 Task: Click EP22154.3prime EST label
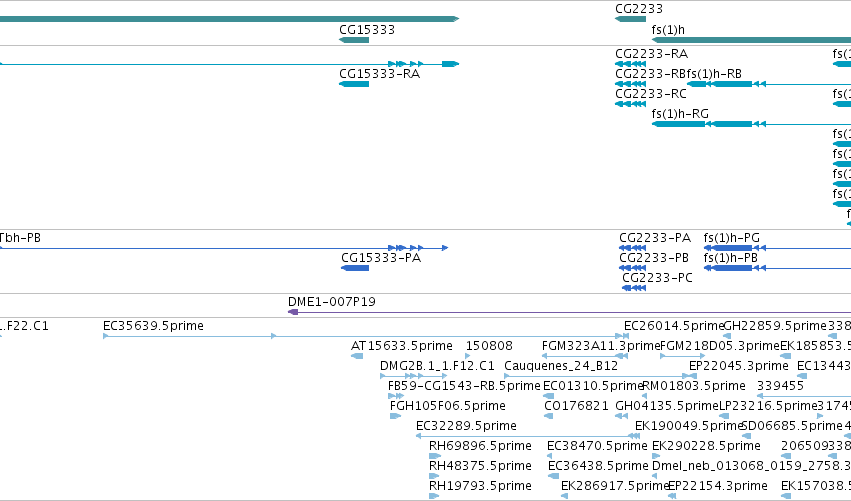tap(718, 486)
